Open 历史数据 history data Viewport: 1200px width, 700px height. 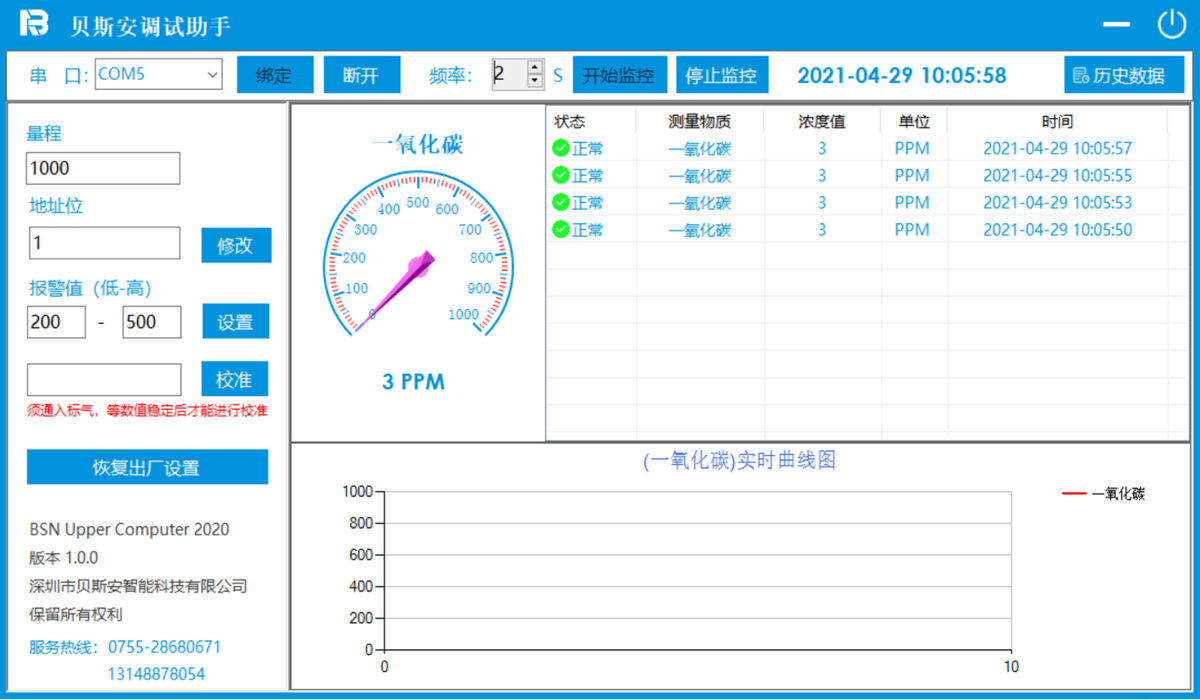click(1124, 75)
